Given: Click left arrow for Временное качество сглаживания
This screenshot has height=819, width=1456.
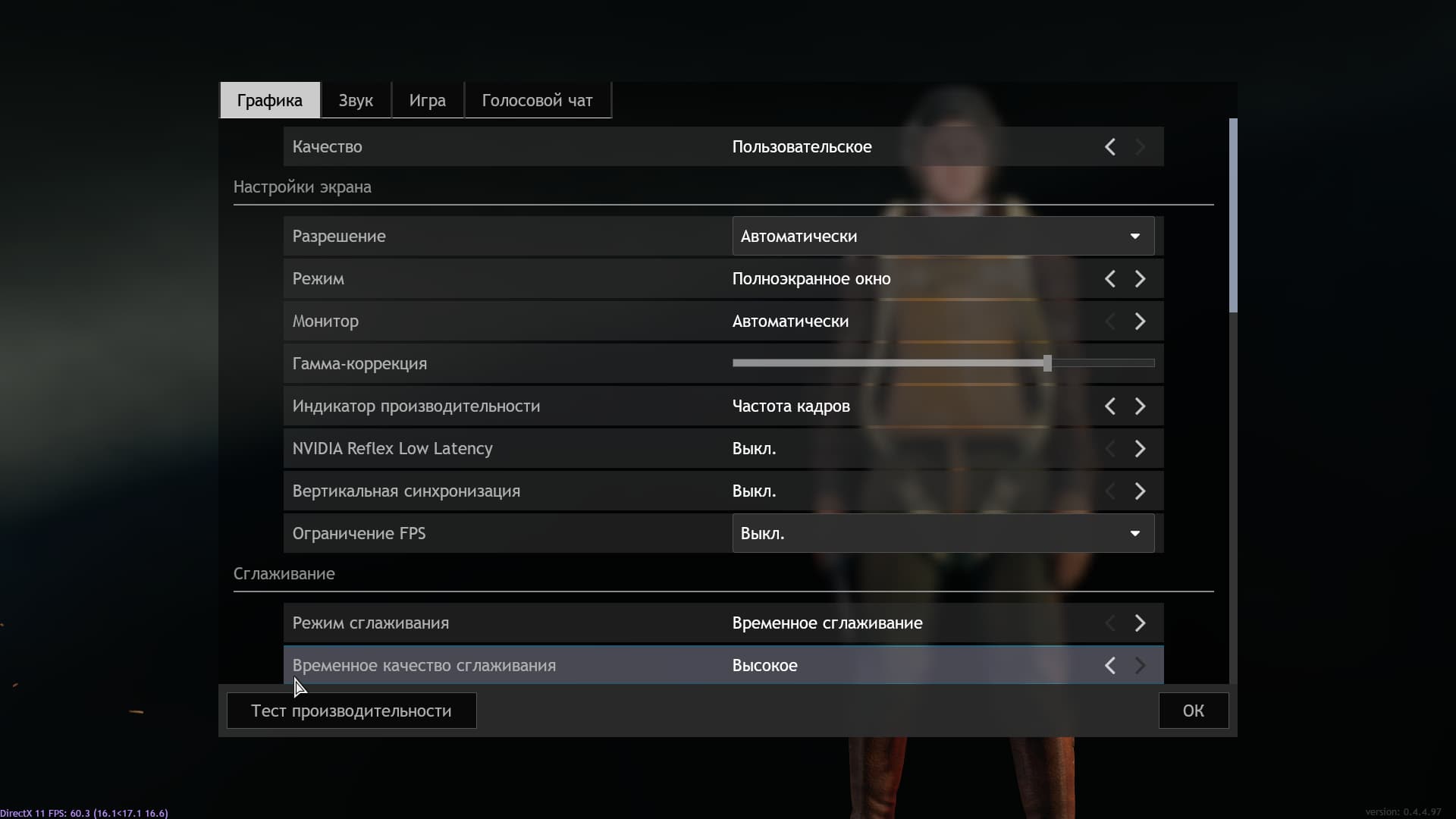Looking at the screenshot, I should 1109,665.
